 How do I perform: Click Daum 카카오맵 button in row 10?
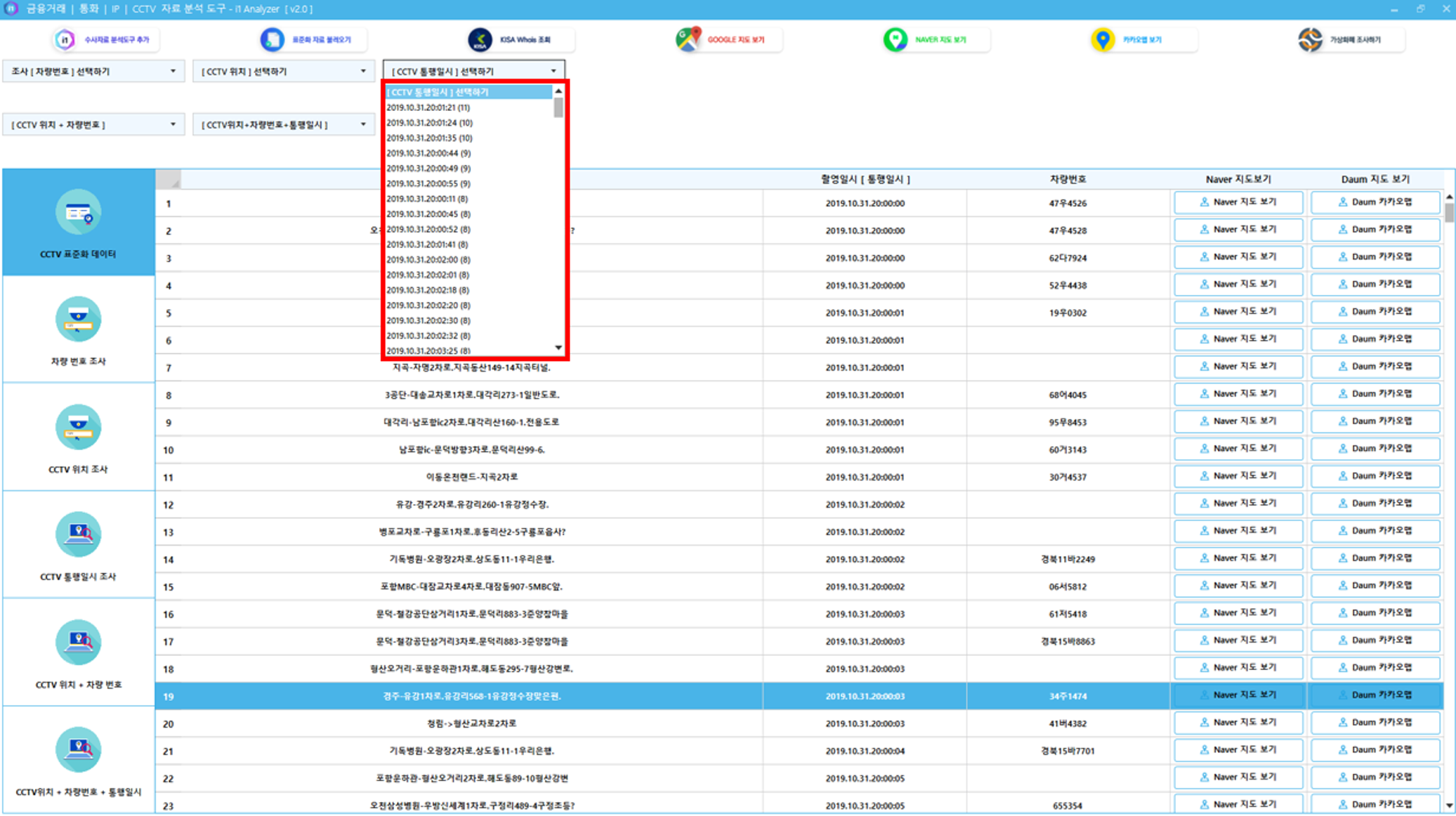(1375, 449)
